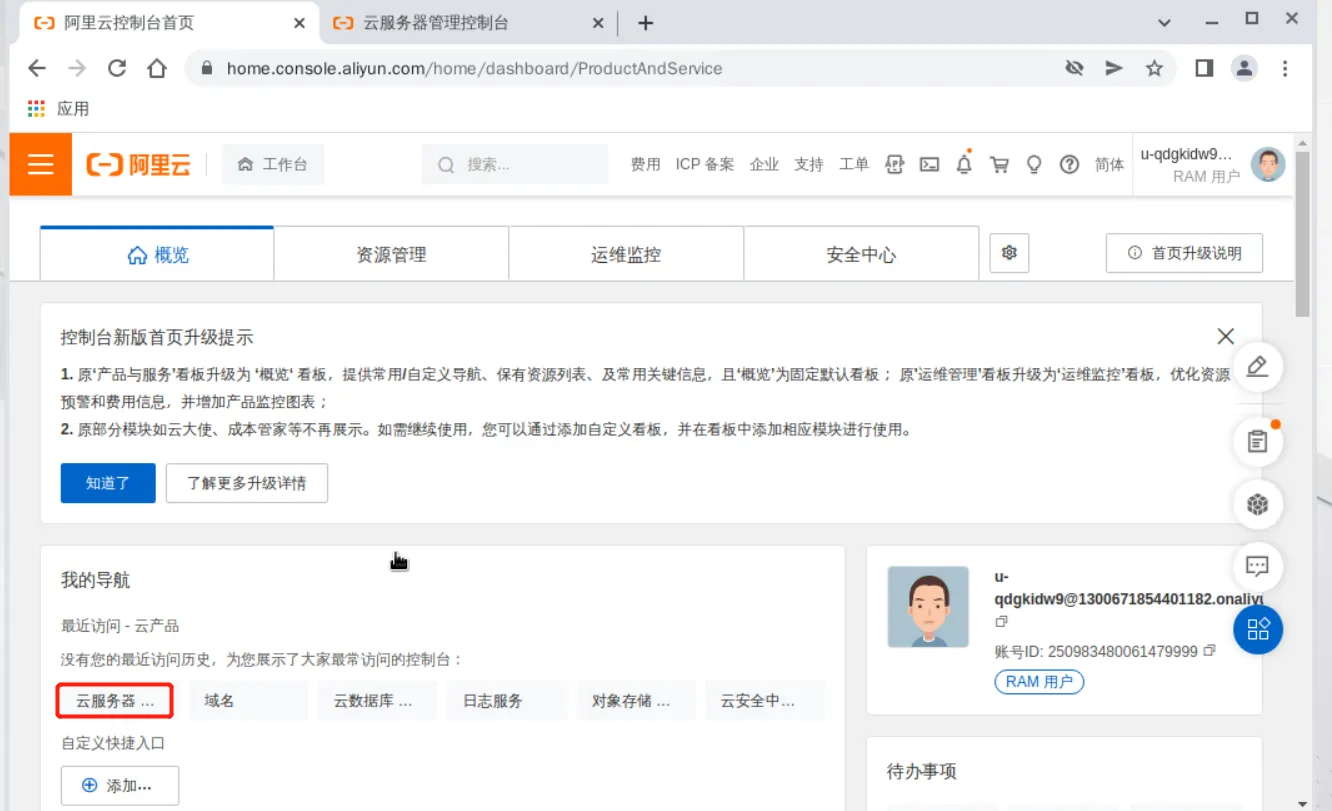Click the address bar URL
The image size is (1332, 811).
(x=474, y=68)
